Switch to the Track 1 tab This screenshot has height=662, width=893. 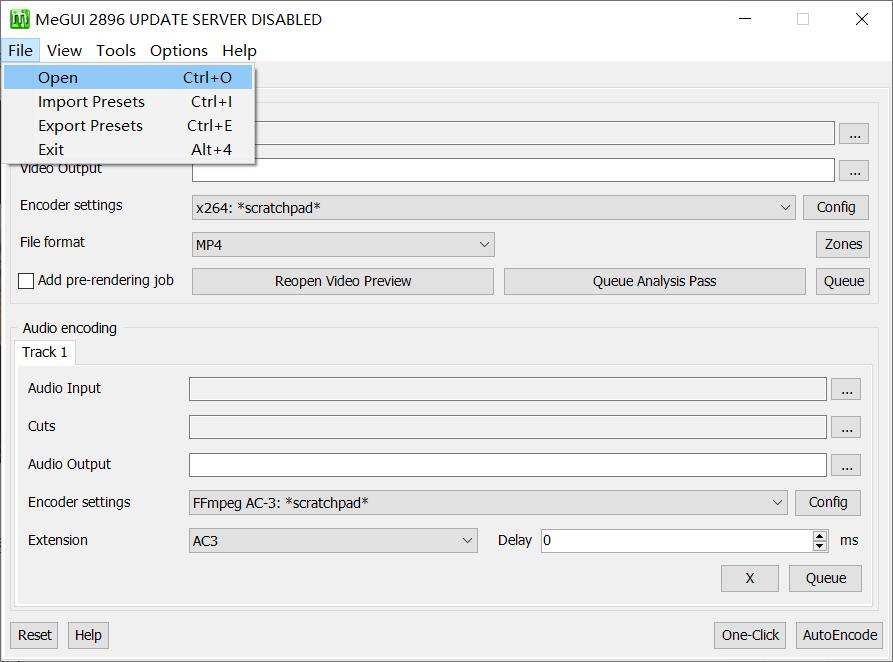click(x=45, y=352)
